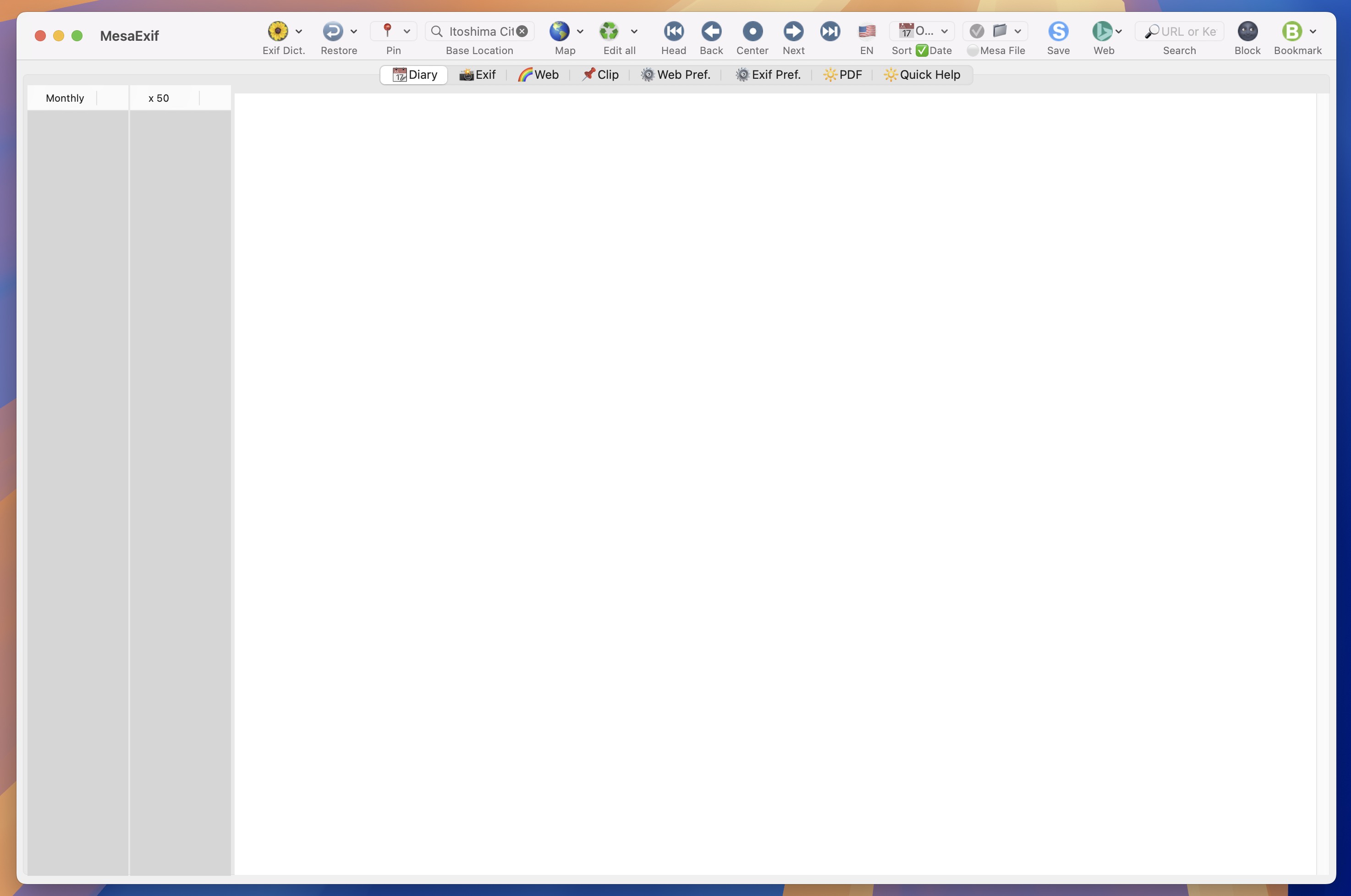Clear the Base Location search field

pos(522,32)
